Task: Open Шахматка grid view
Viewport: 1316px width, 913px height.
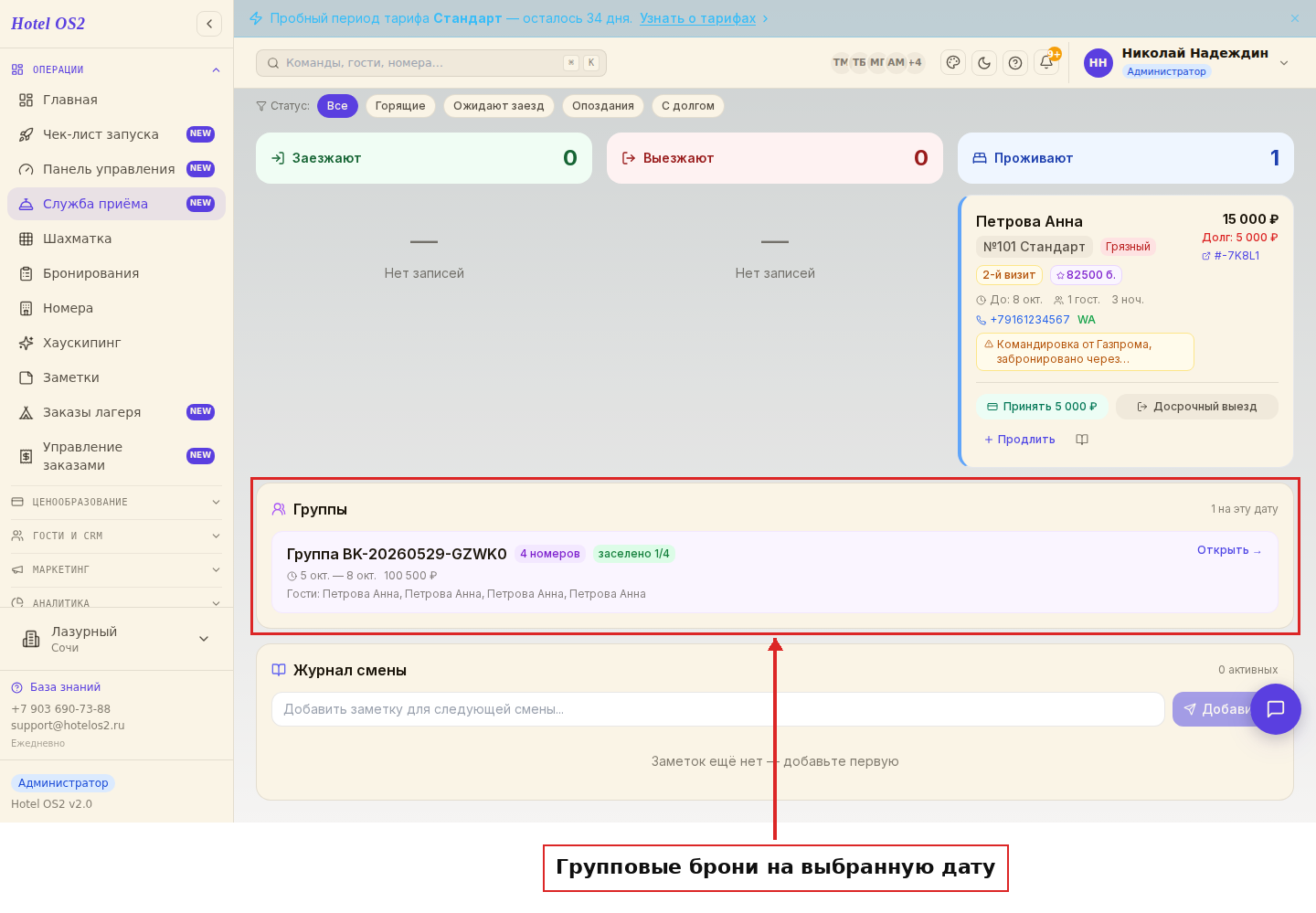Action: pos(116,239)
